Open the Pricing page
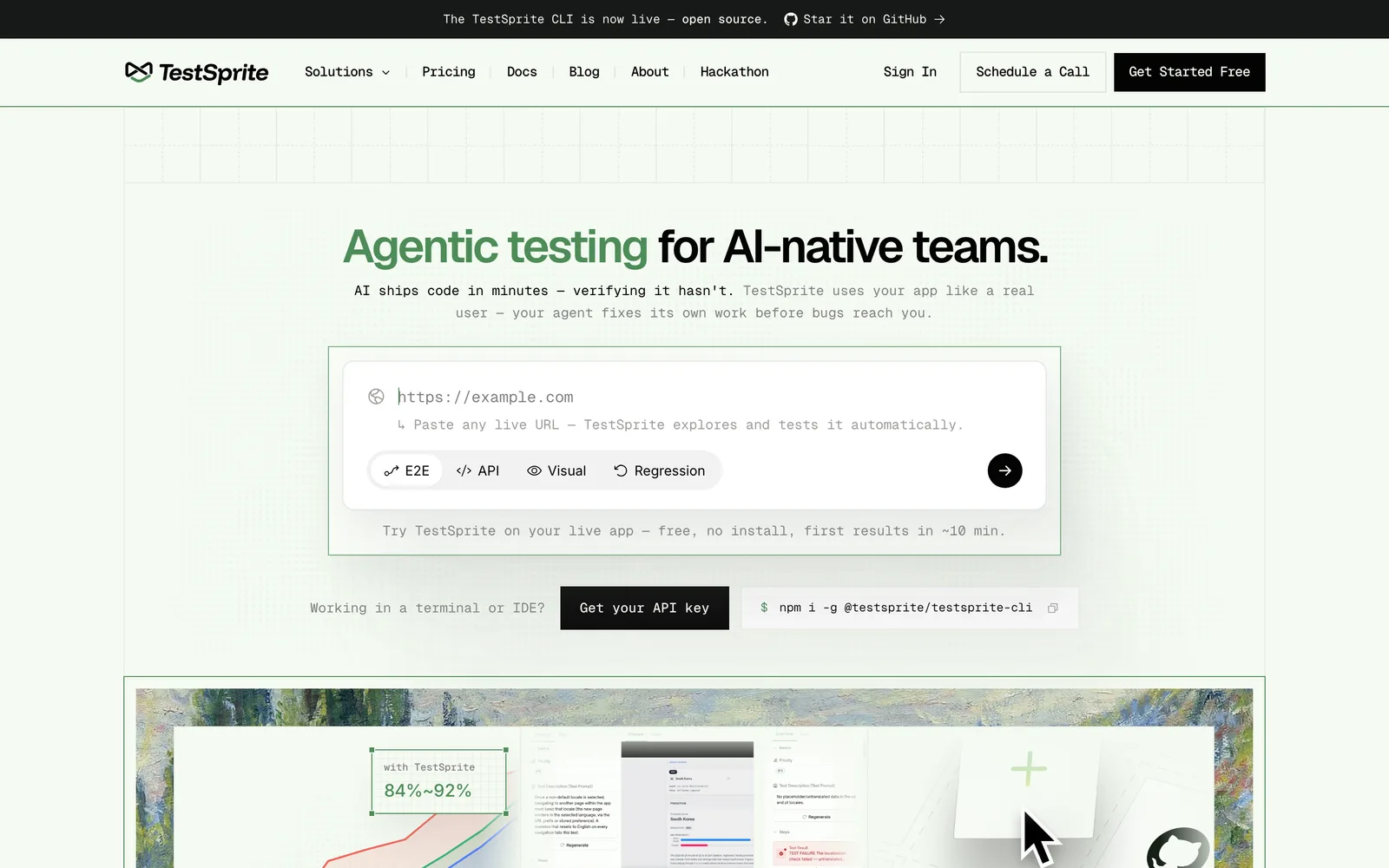 (x=449, y=72)
